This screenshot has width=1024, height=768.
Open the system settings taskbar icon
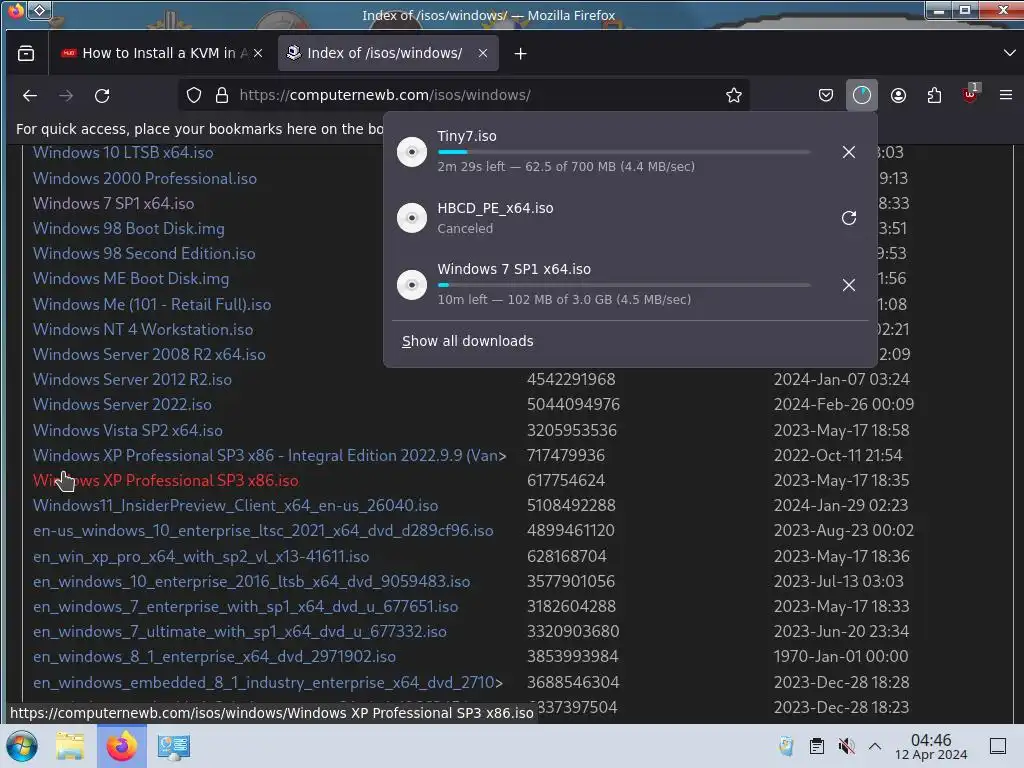pyautogui.click(x=174, y=746)
